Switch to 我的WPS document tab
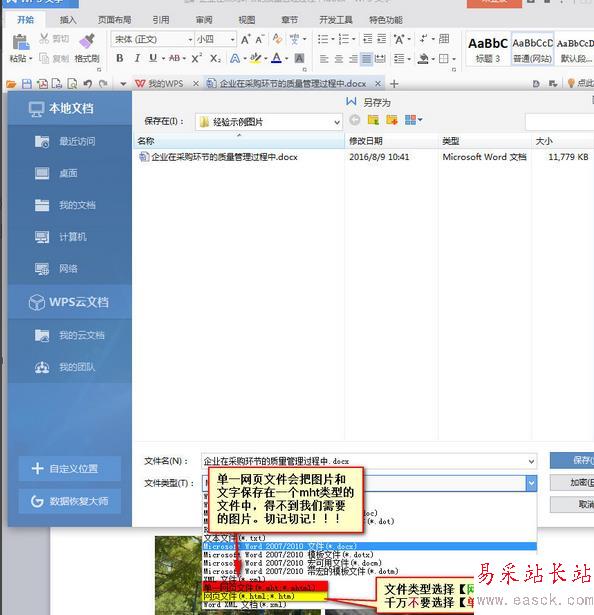594x615 pixels. pos(160,84)
